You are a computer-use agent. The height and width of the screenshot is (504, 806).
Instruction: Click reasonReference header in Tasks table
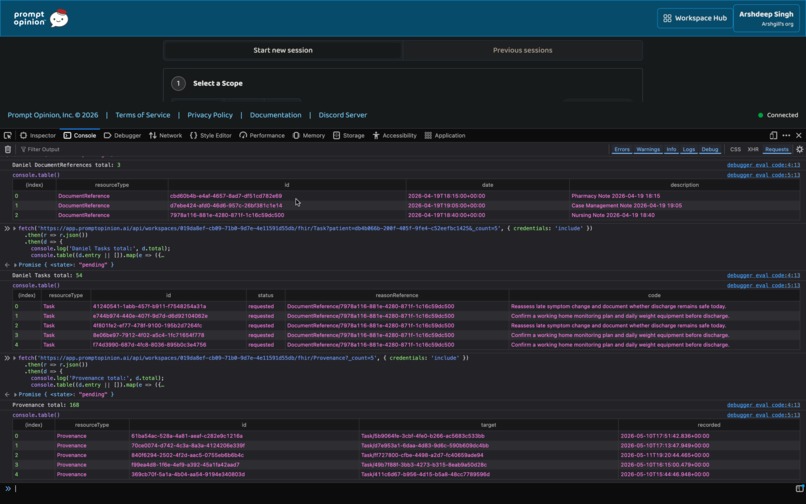[396, 295]
